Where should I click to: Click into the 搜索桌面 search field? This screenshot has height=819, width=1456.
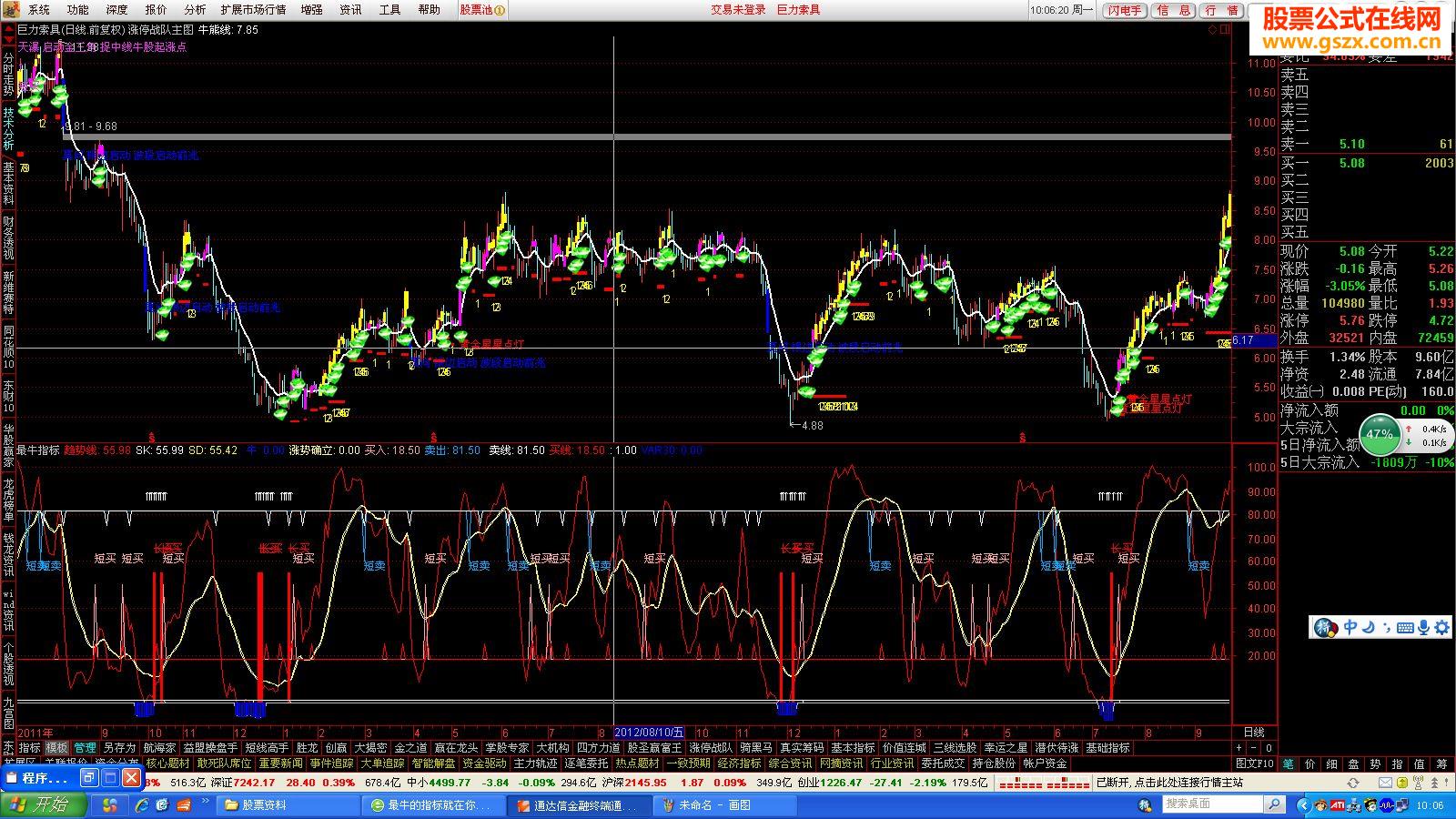(1213, 804)
